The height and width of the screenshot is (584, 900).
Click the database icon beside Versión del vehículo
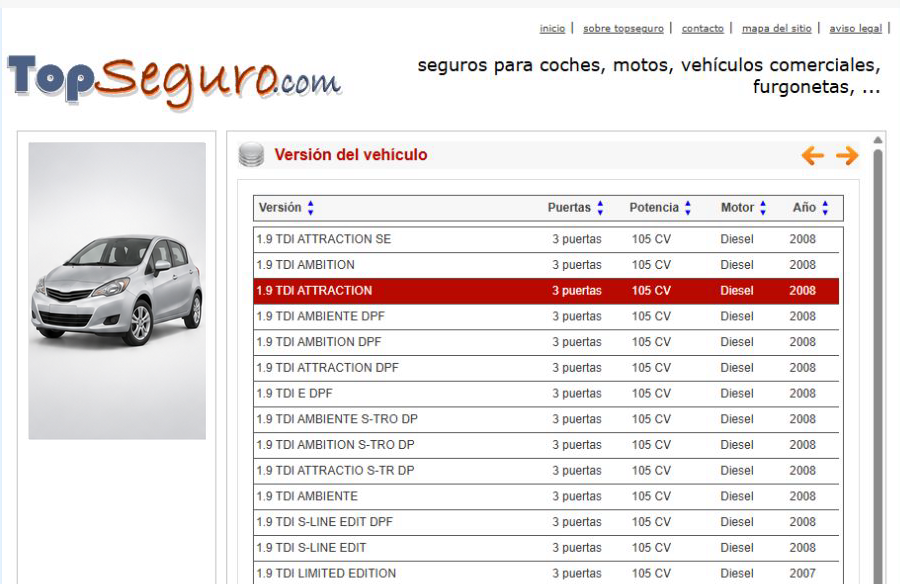pos(251,154)
